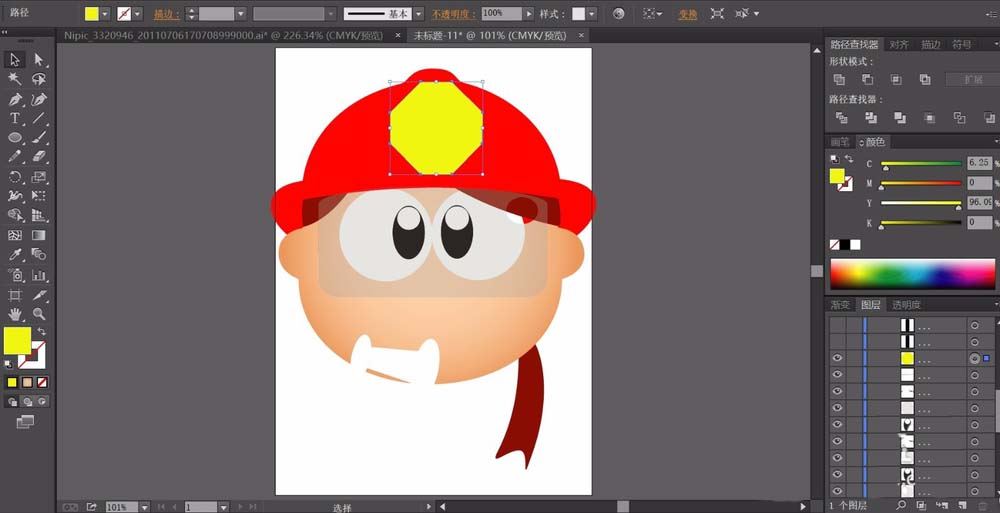1000x513 pixels.
Task: Open the stroke weight dropdown
Action: (x=241, y=14)
